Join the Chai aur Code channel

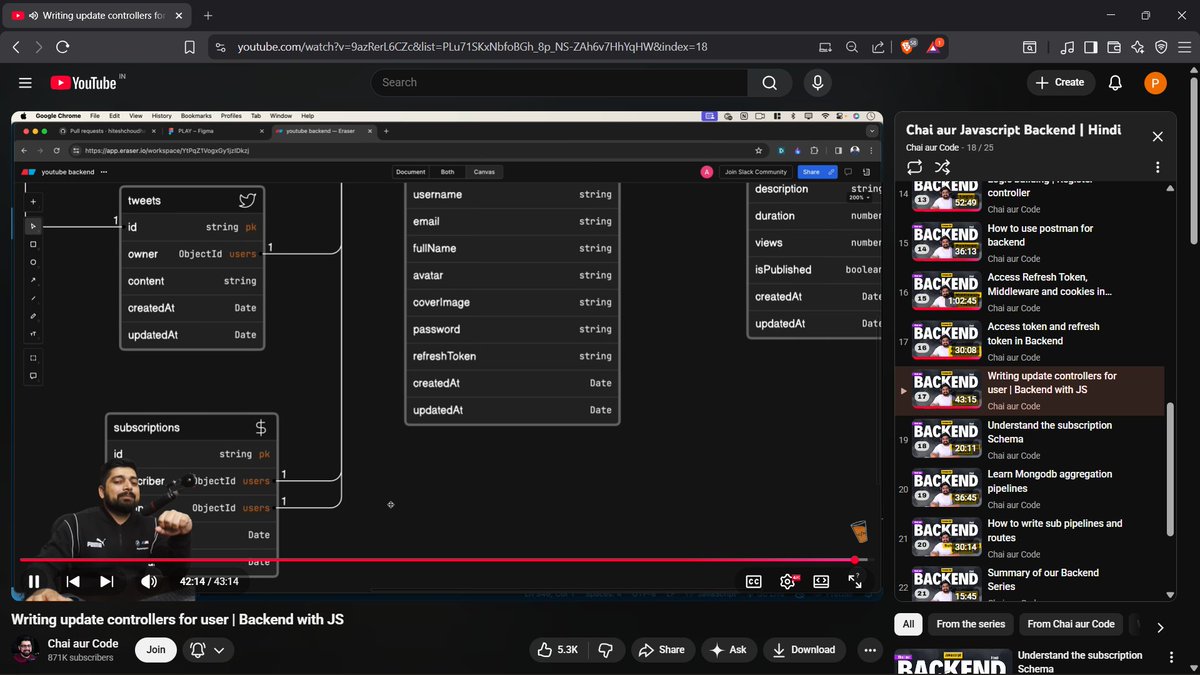click(156, 649)
